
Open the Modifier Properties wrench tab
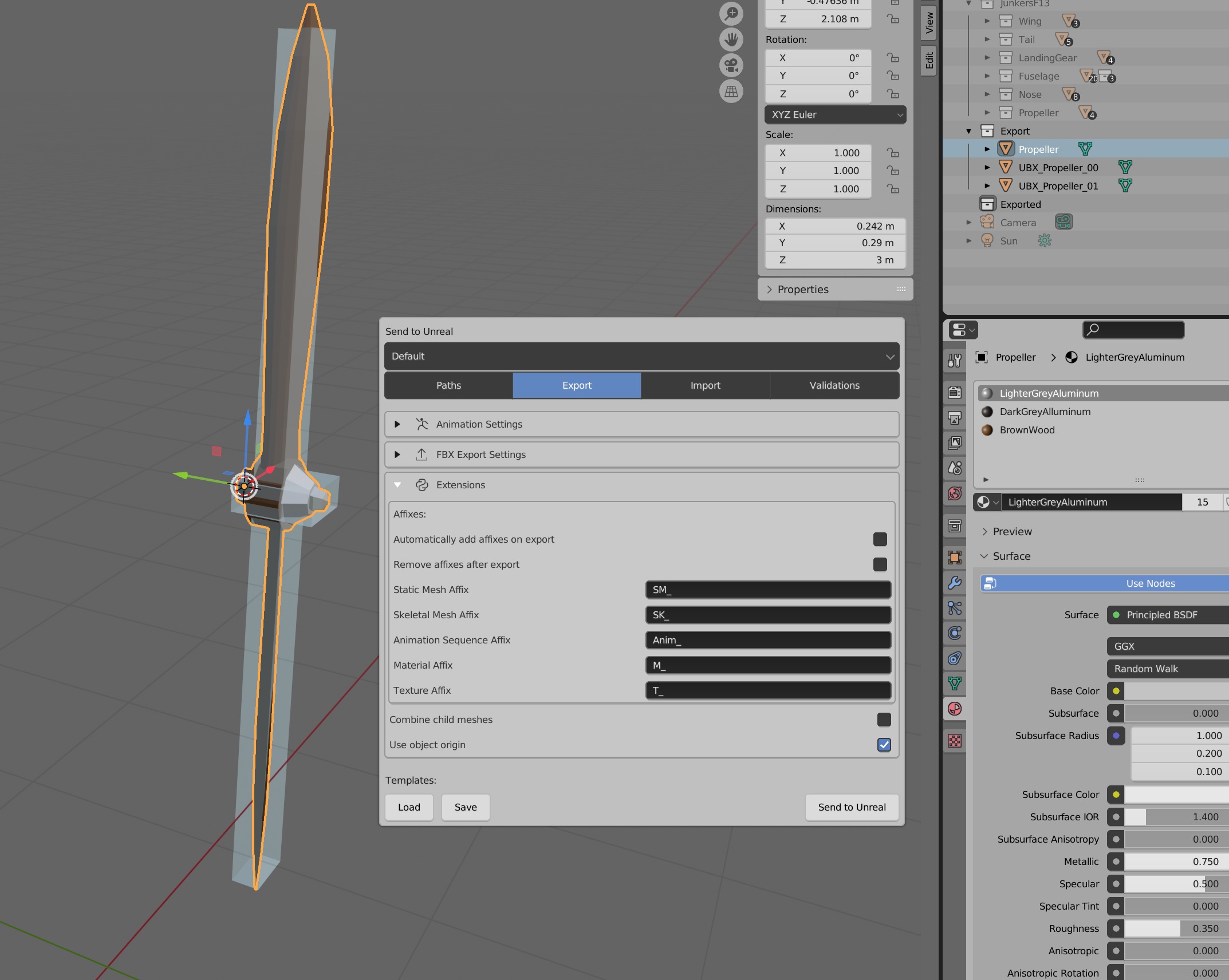(954, 583)
